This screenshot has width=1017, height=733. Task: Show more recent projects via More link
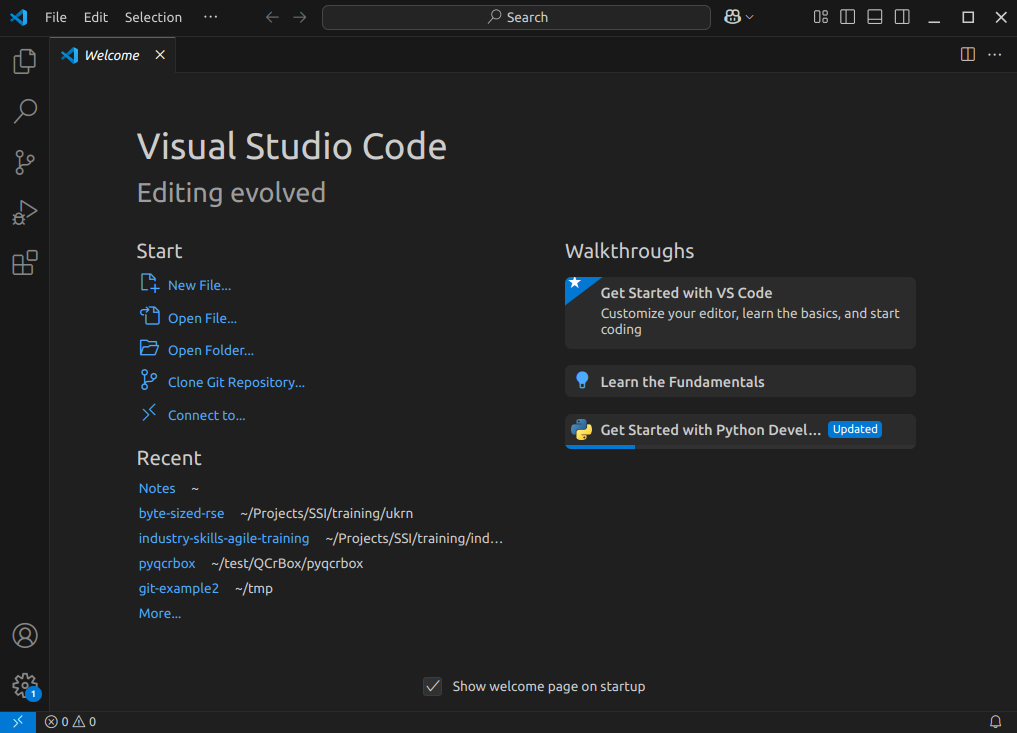coord(159,613)
